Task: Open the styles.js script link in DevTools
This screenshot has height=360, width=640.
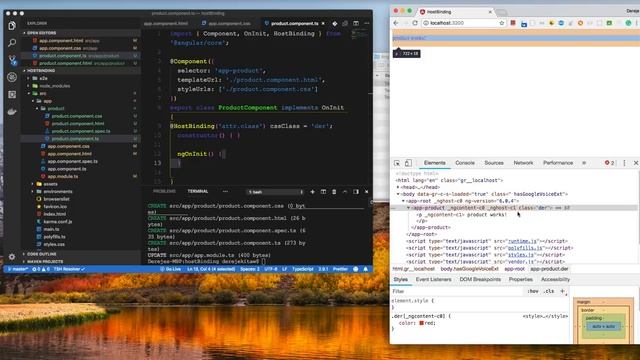Action: click(x=521, y=255)
